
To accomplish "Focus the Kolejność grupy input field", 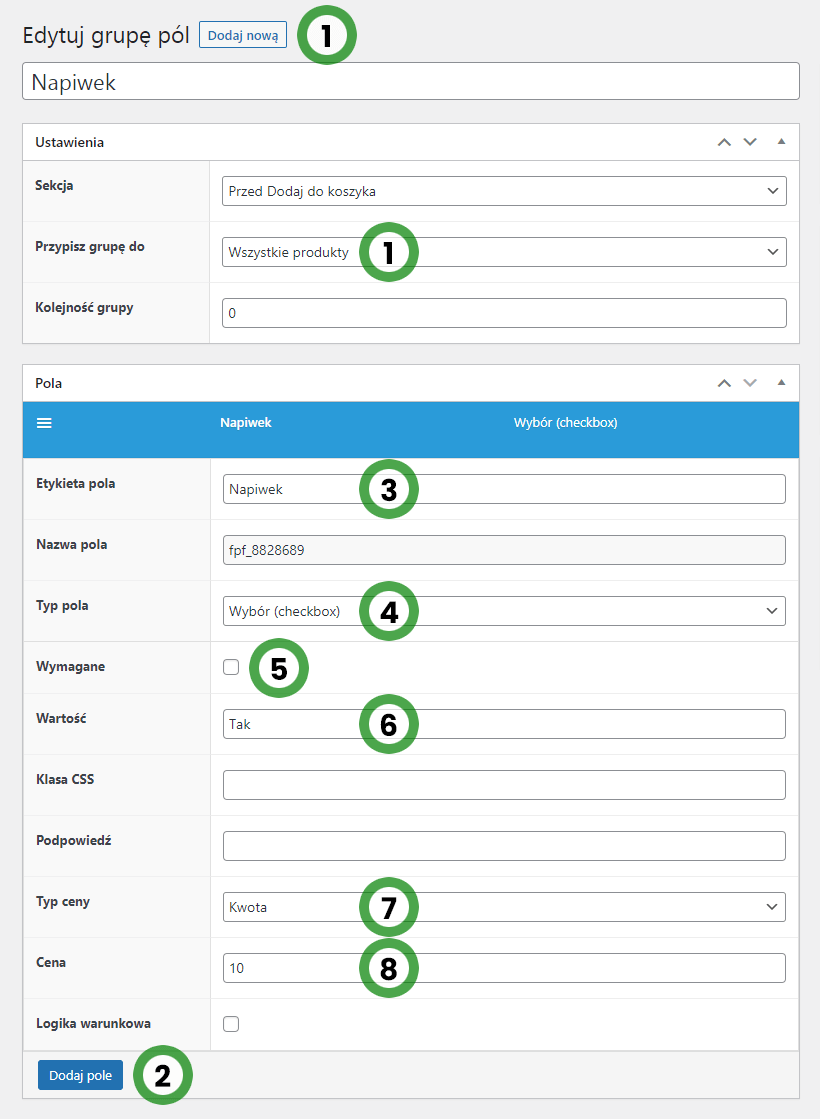I will point(503,313).
